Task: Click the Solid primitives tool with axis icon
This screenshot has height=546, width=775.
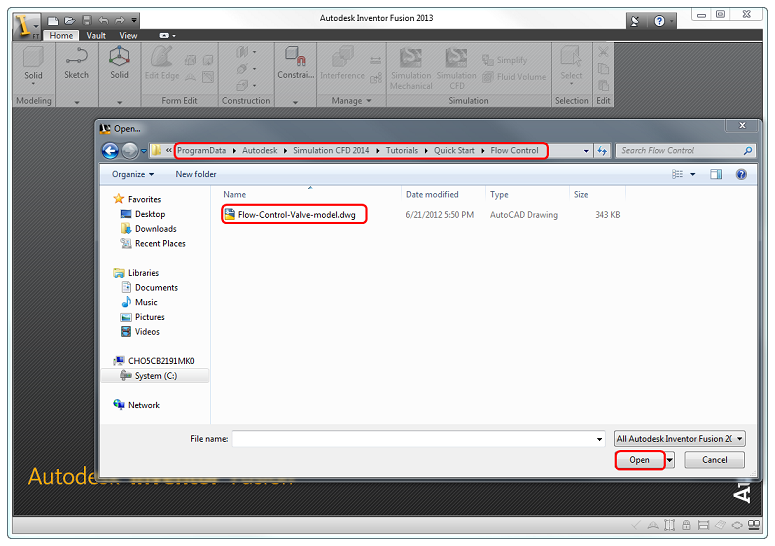Action: click(119, 63)
